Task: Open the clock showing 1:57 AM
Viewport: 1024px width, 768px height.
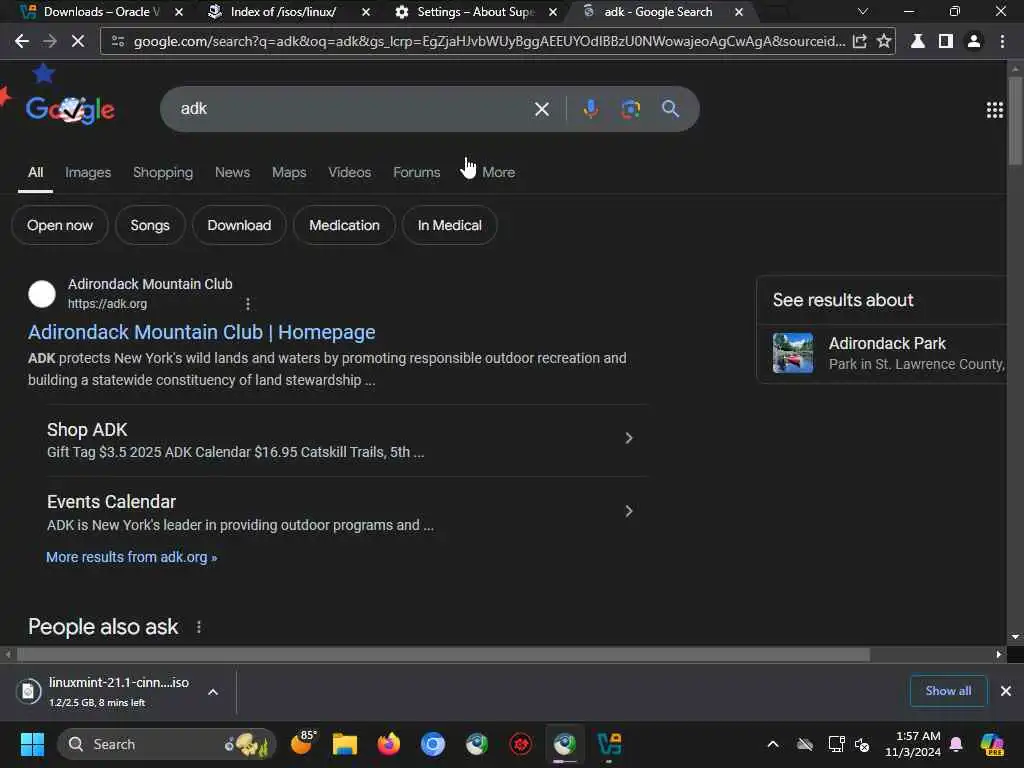Action: click(913, 744)
